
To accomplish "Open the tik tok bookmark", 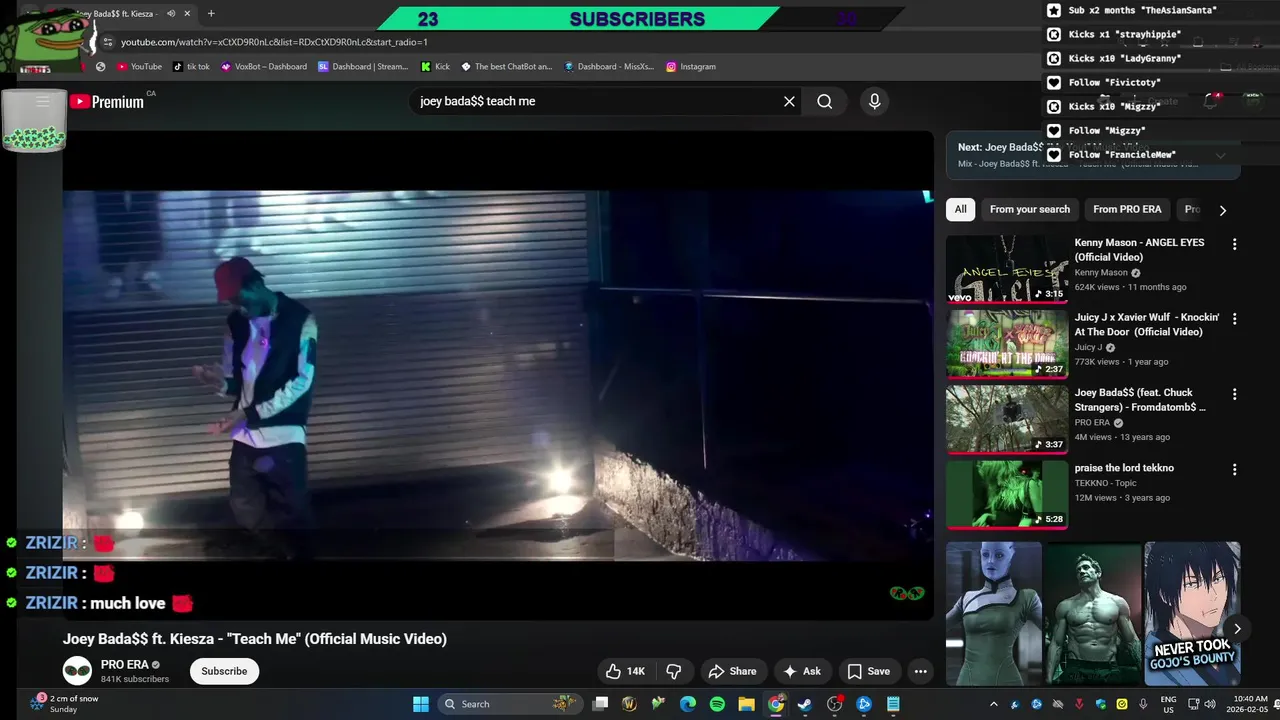I will (191, 66).
